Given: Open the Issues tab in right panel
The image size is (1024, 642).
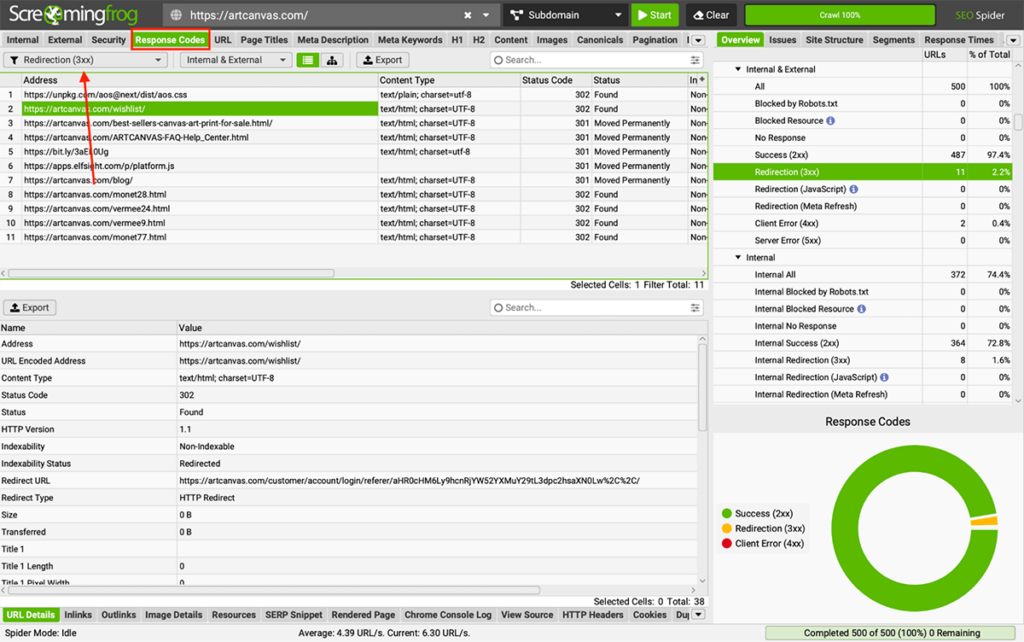Looking at the screenshot, I should (x=782, y=40).
